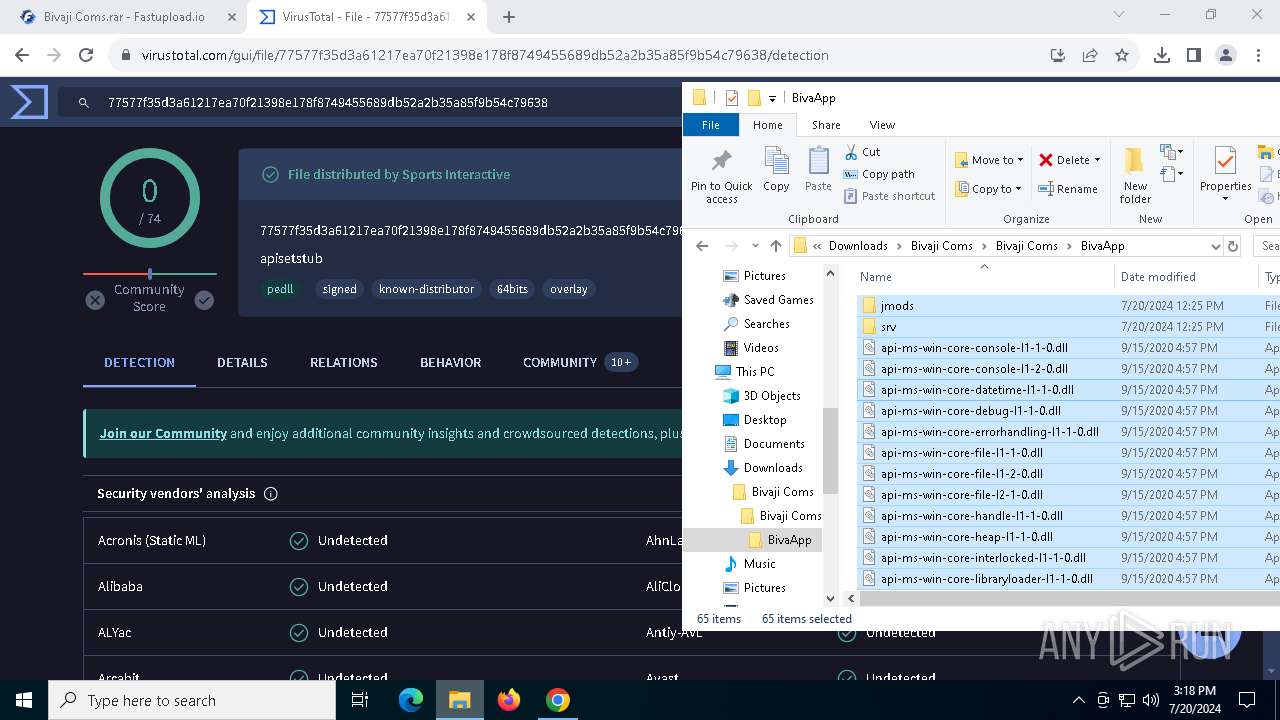The width and height of the screenshot is (1280, 720).
Task: Open the Copy to dropdown
Action: pos(988,189)
